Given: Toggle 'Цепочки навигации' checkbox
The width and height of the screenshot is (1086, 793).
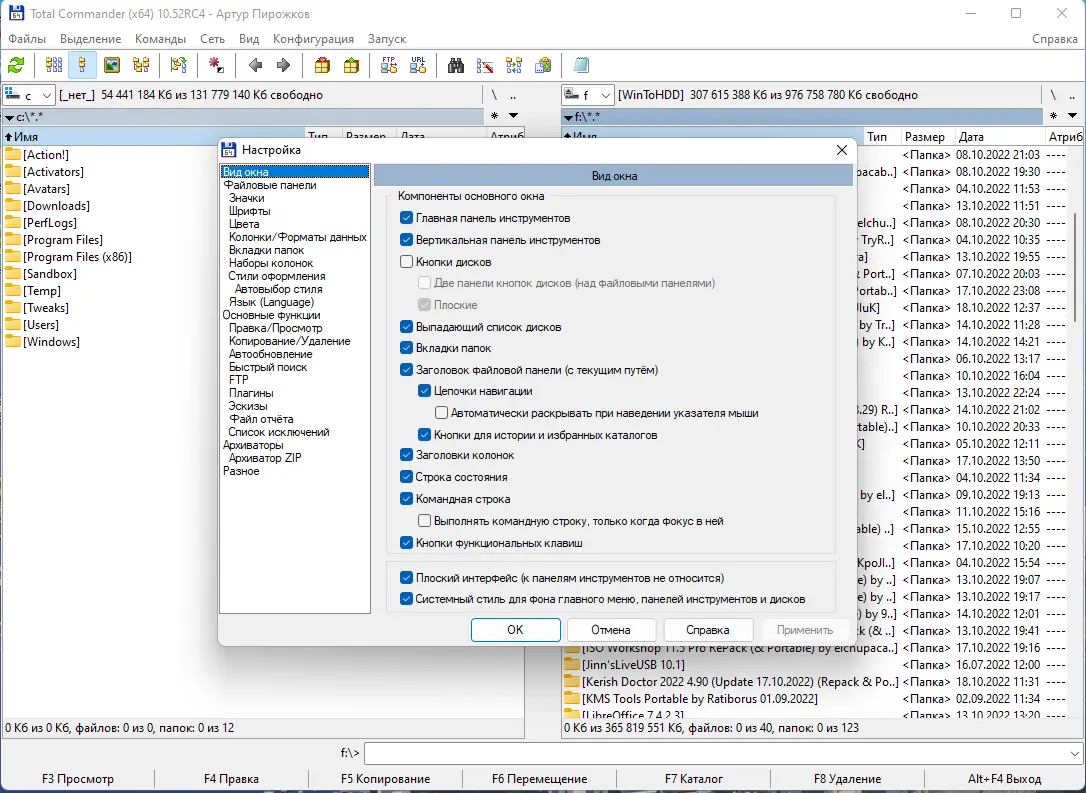Looking at the screenshot, I should point(425,391).
